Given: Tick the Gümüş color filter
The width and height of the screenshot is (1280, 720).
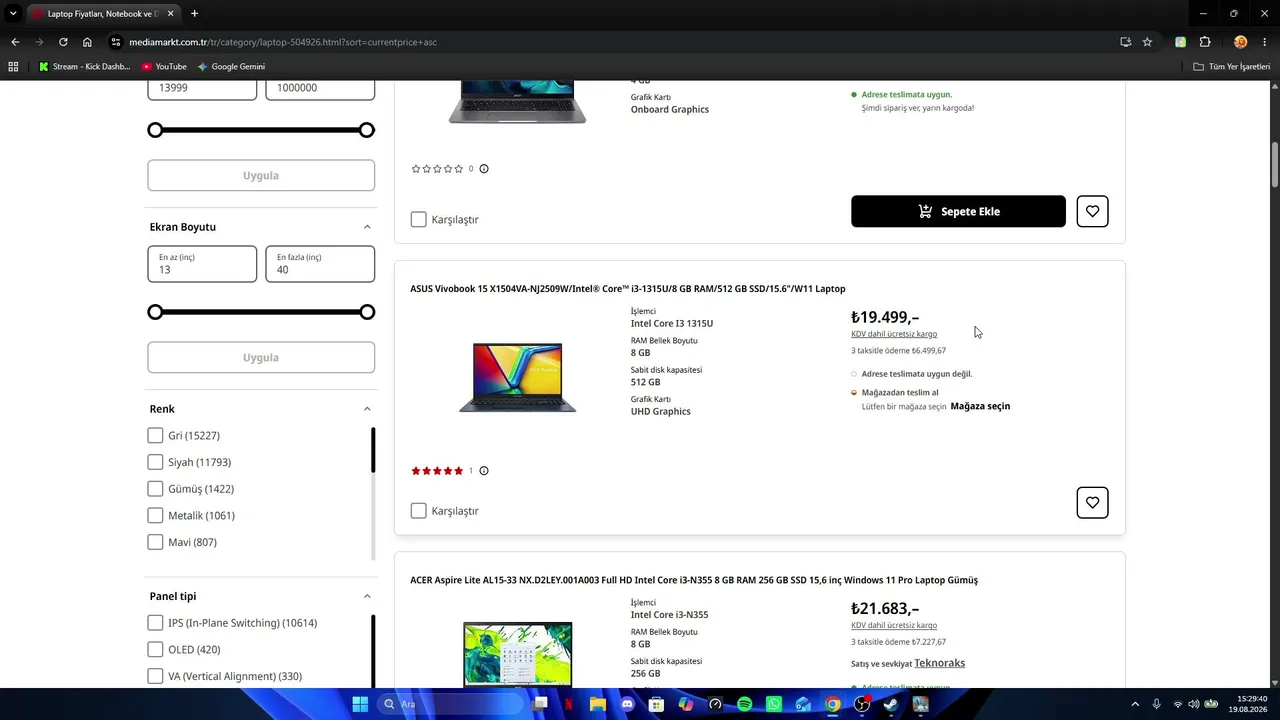Looking at the screenshot, I should tap(155, 489).
